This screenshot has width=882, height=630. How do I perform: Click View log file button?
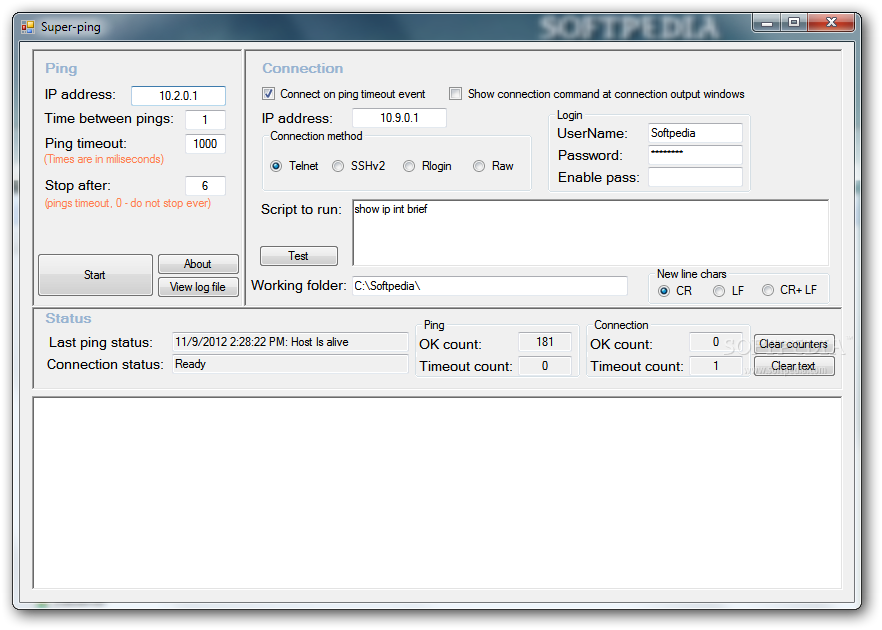(x=198, y=287)
